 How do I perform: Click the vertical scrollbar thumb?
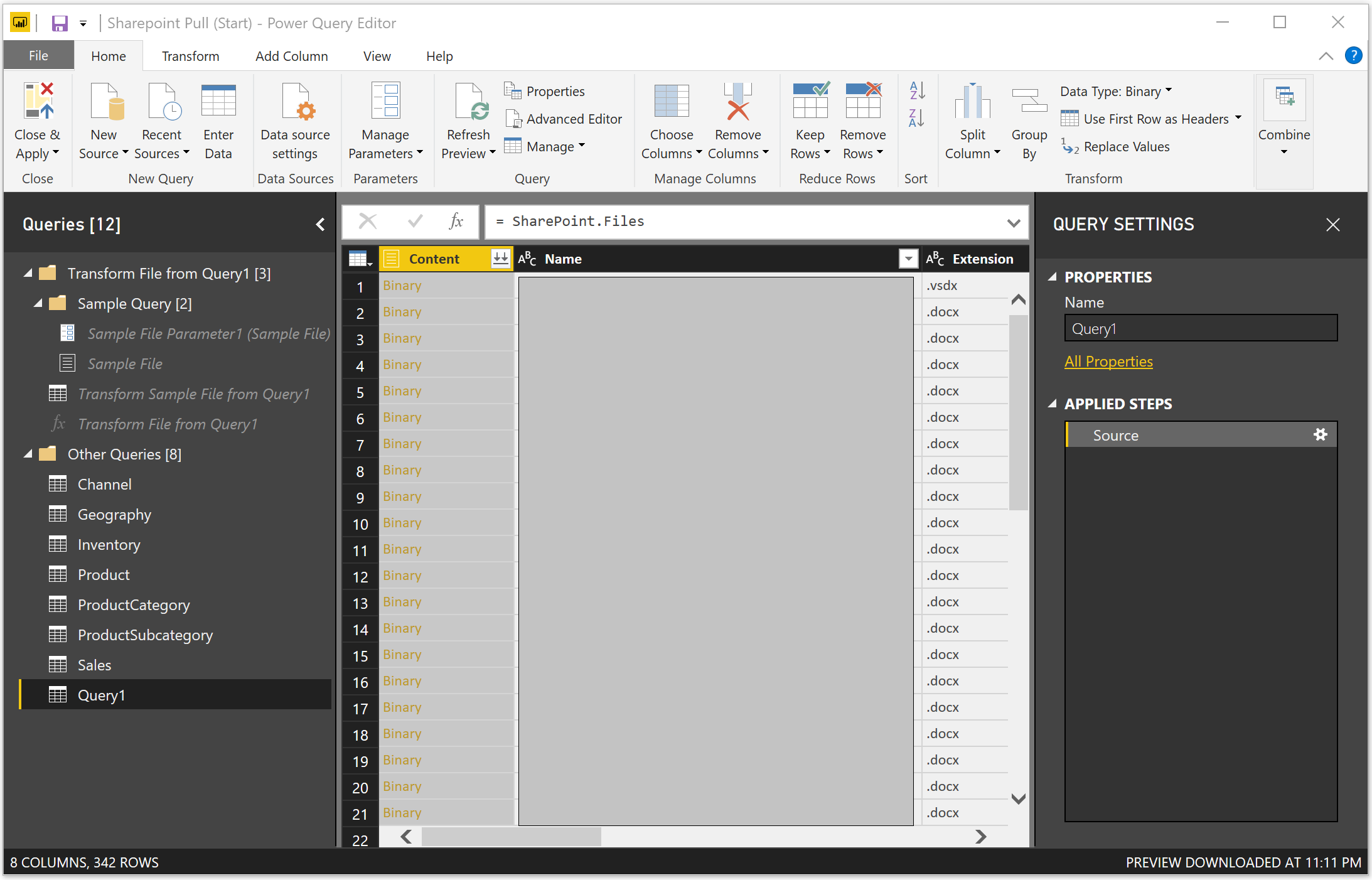[1018, 413]
